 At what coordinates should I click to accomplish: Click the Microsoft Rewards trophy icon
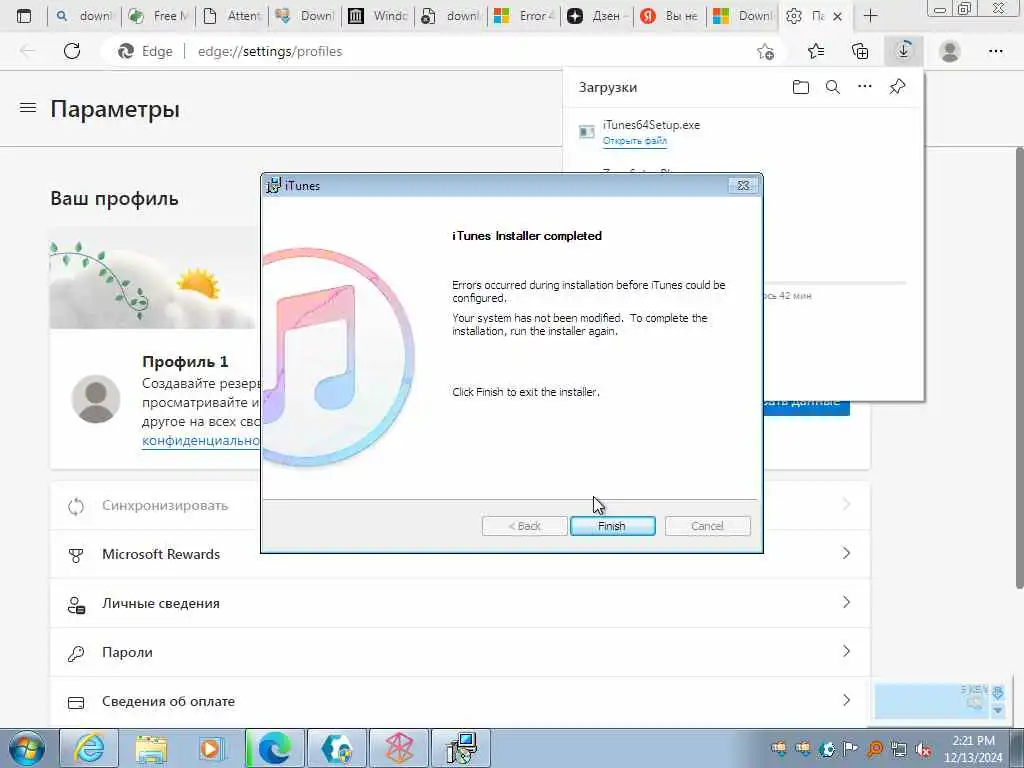click(x=76, y=554)
